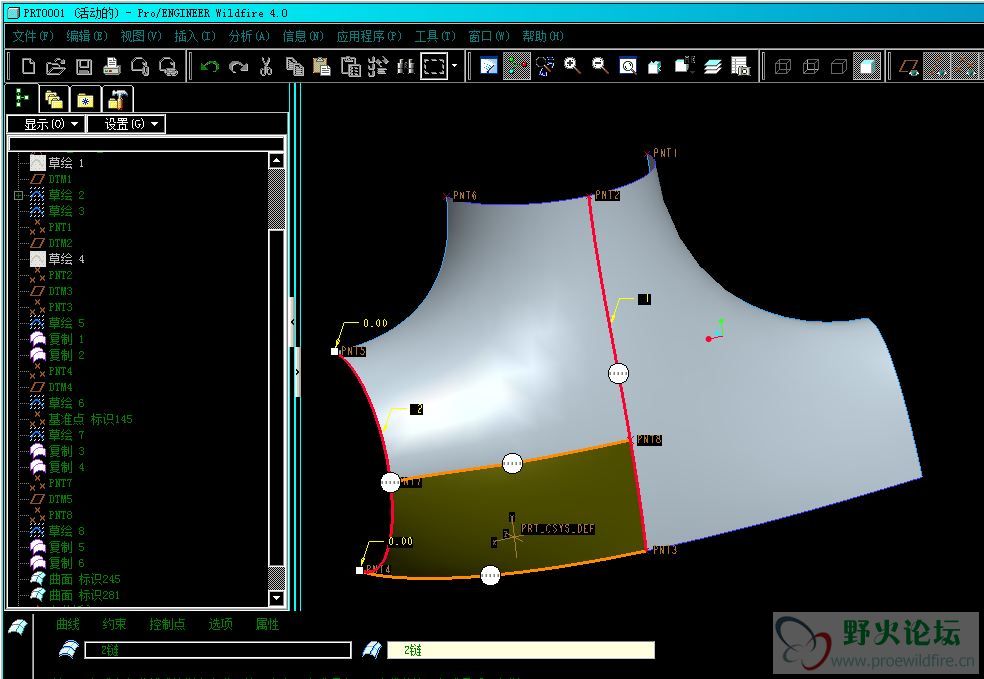Select the Model Tree navigator tab
Viewport: 984px width, 679px height.
click(22, 99)
